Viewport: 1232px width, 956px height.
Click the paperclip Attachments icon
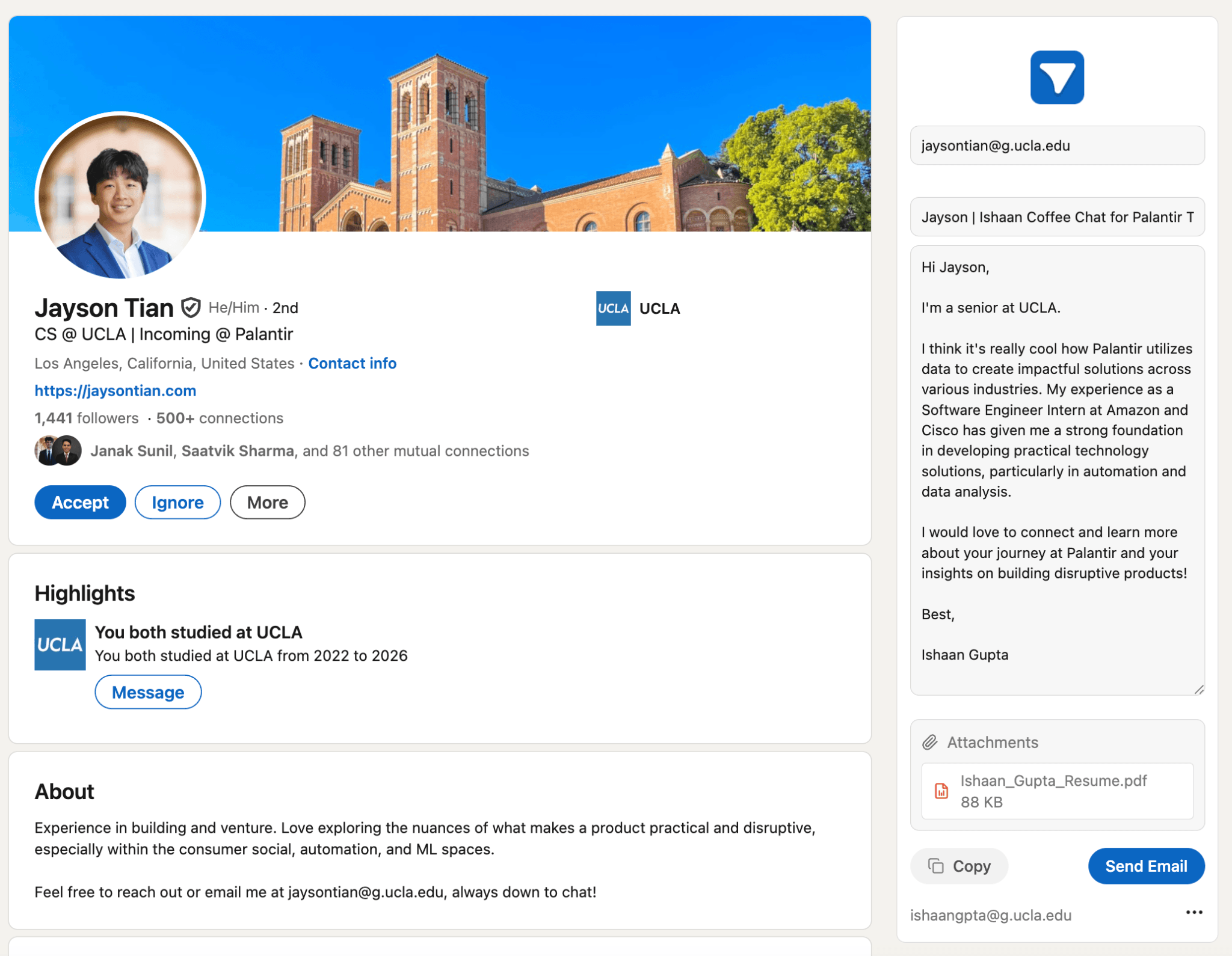tap(930, 743)
